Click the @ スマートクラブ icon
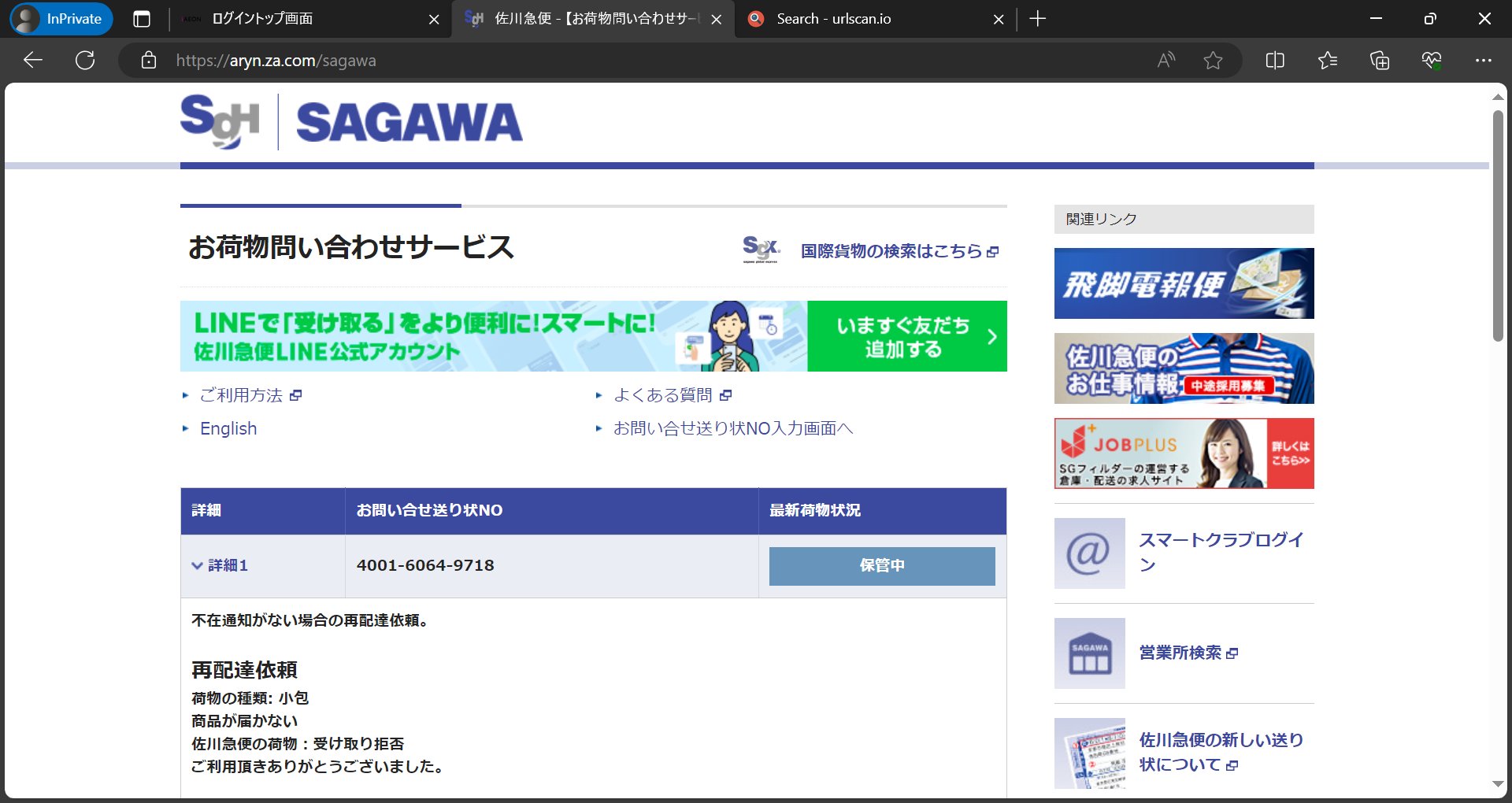1512x803 pixels. [x=1090, y=553]
